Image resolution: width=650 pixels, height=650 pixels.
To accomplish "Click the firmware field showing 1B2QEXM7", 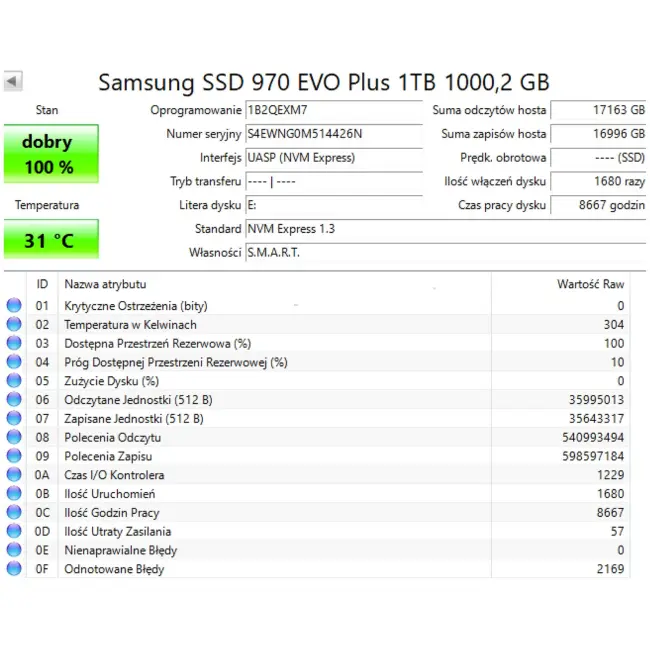I will point(333,110).
